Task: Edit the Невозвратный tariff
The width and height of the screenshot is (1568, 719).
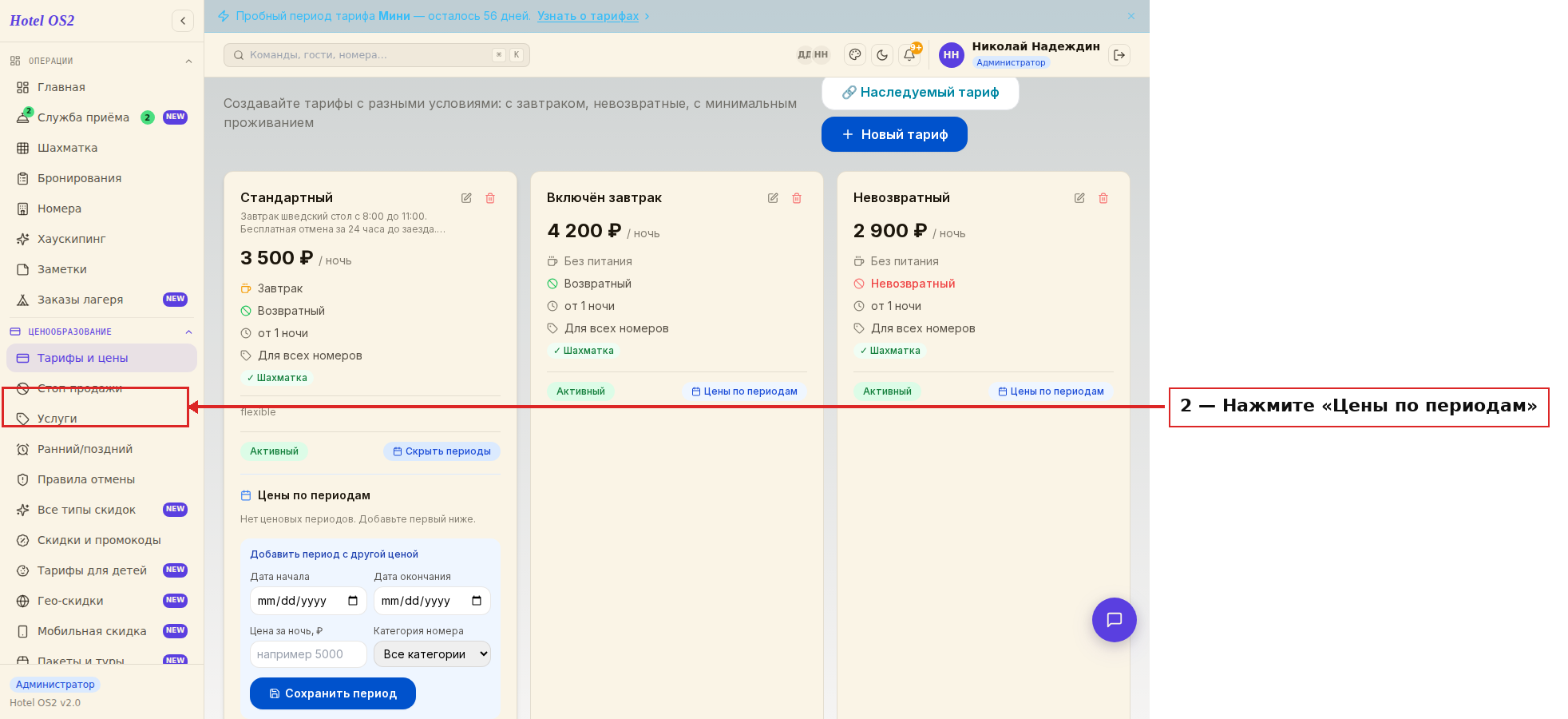Action: (1079, 198)
